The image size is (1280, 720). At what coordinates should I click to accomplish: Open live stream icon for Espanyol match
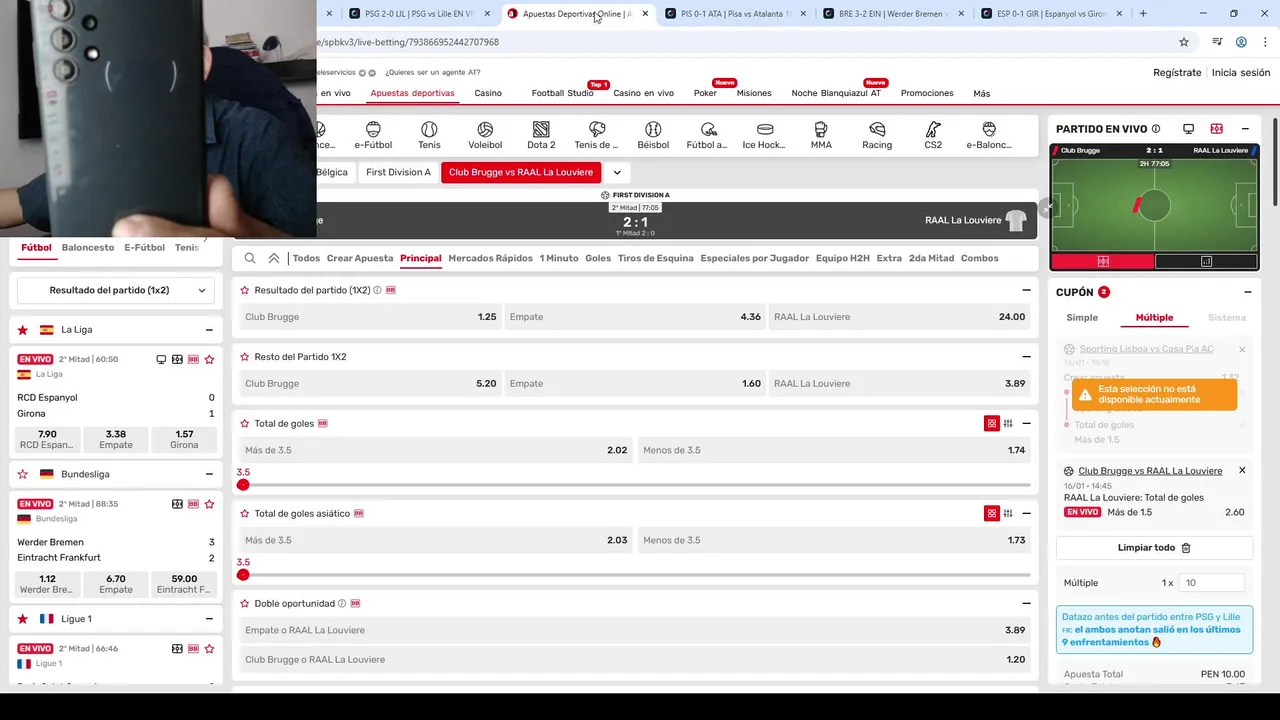161,359
